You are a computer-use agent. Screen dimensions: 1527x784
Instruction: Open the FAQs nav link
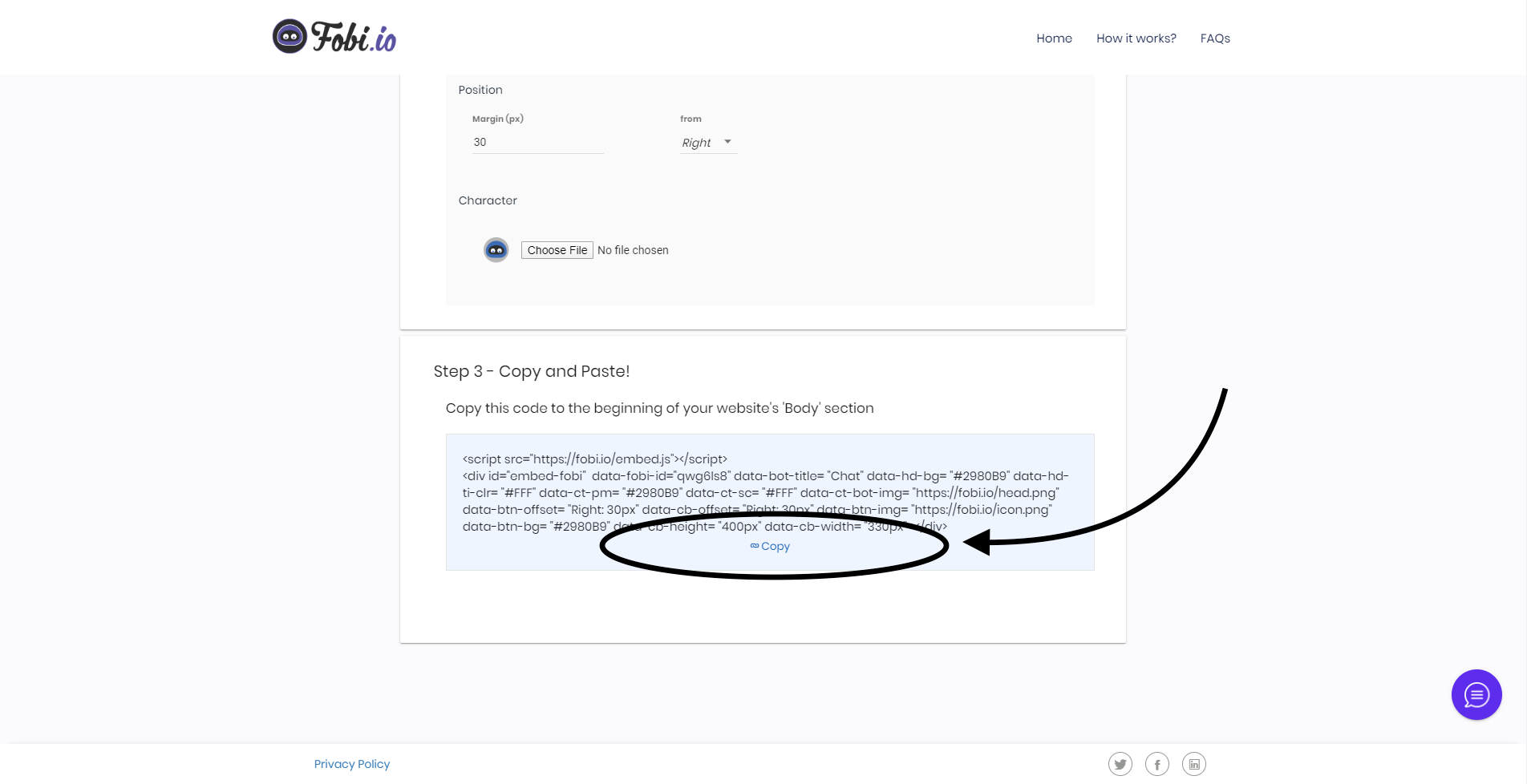(1215, 38)
